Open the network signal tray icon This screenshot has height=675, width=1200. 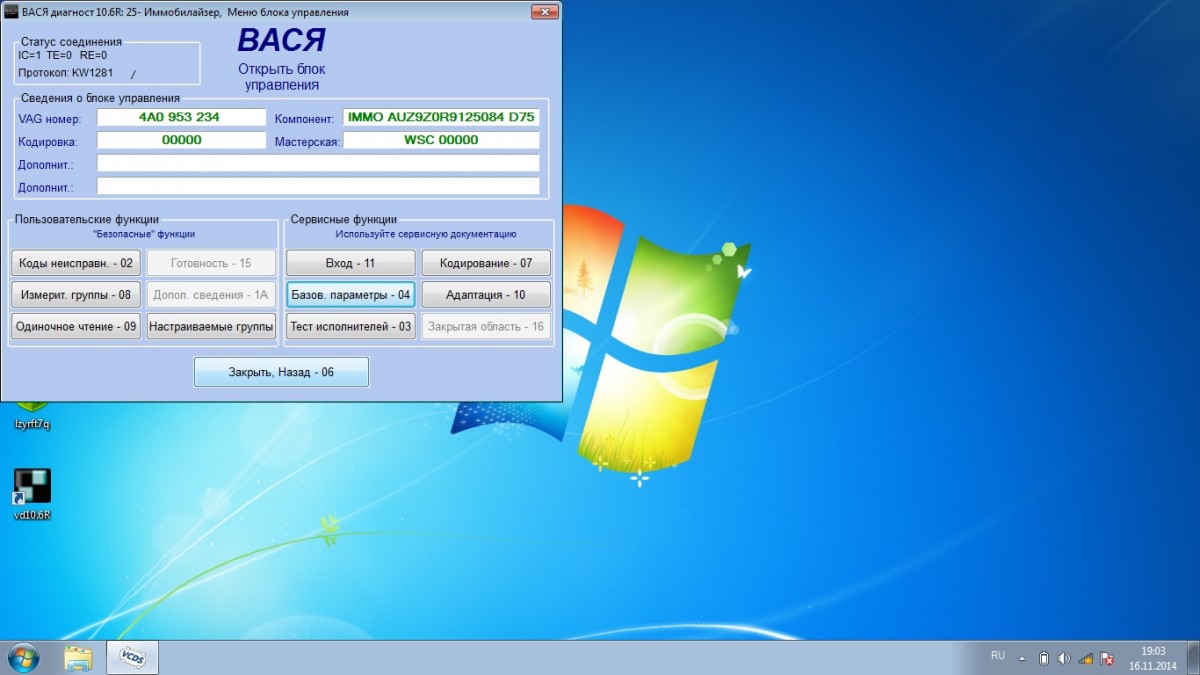(x=1085, y=658)
